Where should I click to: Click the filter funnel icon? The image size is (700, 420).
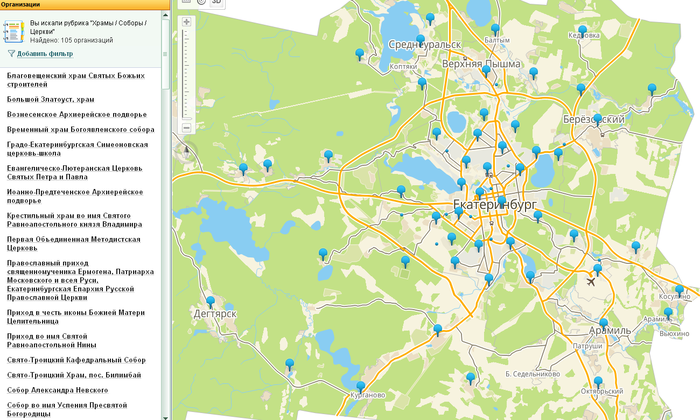click(x=11, y=53)
